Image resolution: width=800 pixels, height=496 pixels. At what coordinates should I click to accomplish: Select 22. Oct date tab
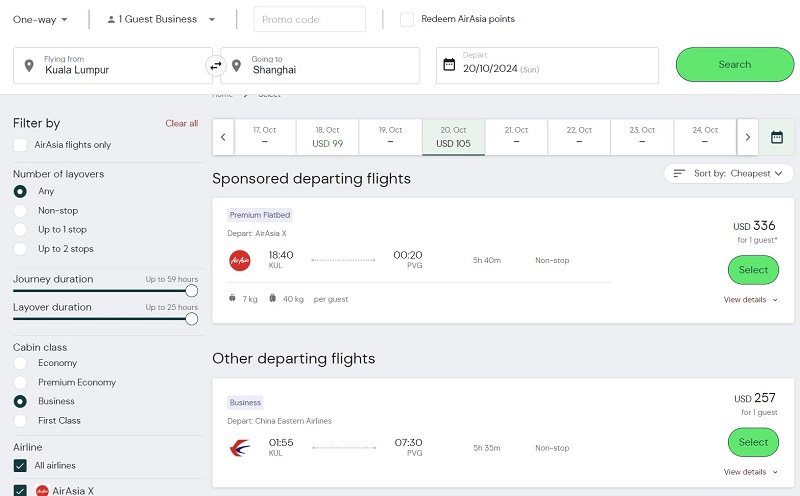pyautogui.click(x=579, y=137)
